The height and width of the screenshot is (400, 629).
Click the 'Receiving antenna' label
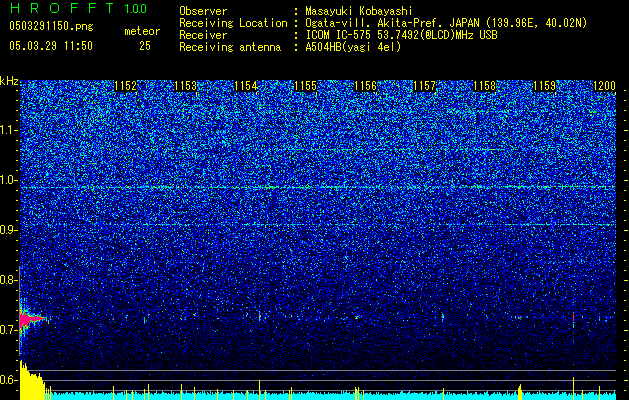[230, 47]
